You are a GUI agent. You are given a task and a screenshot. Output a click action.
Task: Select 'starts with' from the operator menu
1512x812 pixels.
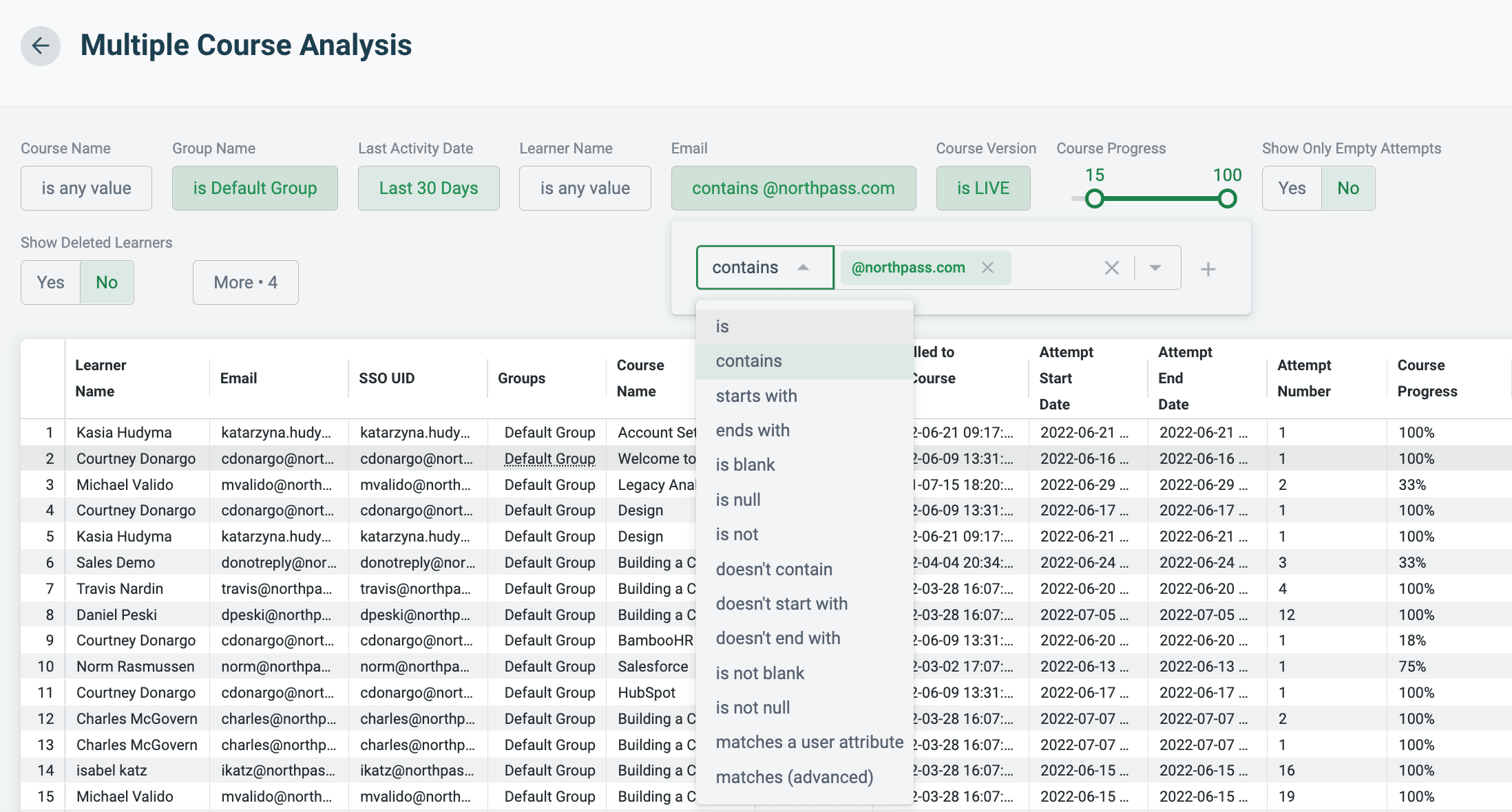(x=757, y=396)
